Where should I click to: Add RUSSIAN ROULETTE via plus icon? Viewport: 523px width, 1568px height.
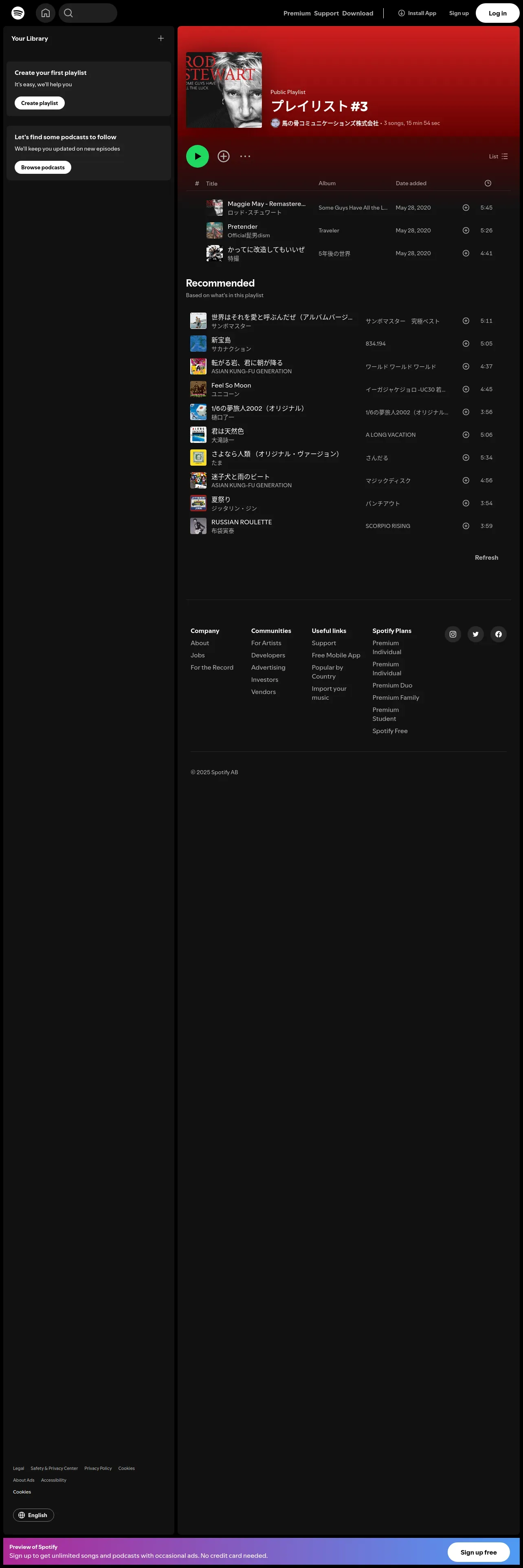point(466,526)
